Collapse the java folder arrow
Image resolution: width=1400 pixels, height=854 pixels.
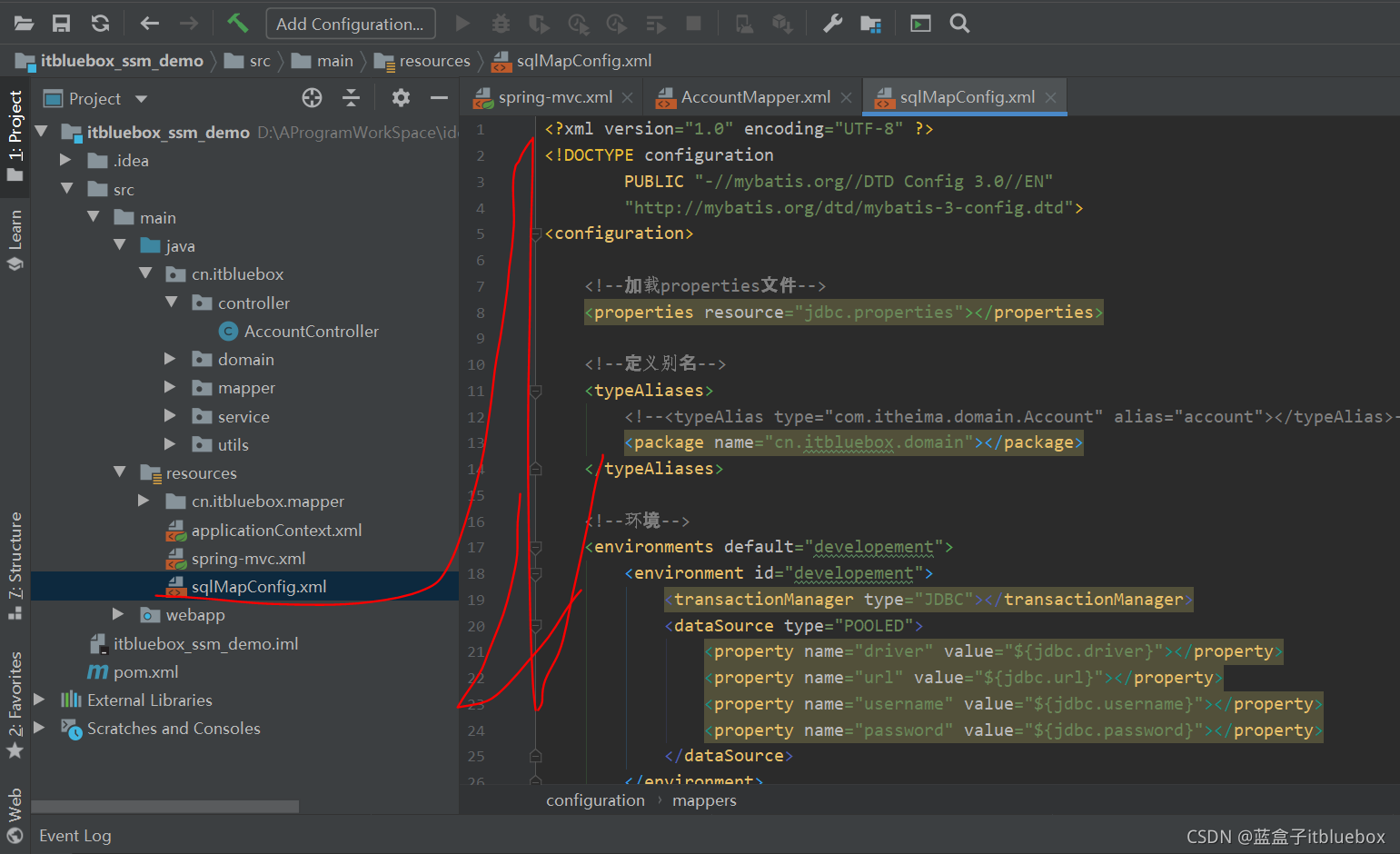(120, 245)
